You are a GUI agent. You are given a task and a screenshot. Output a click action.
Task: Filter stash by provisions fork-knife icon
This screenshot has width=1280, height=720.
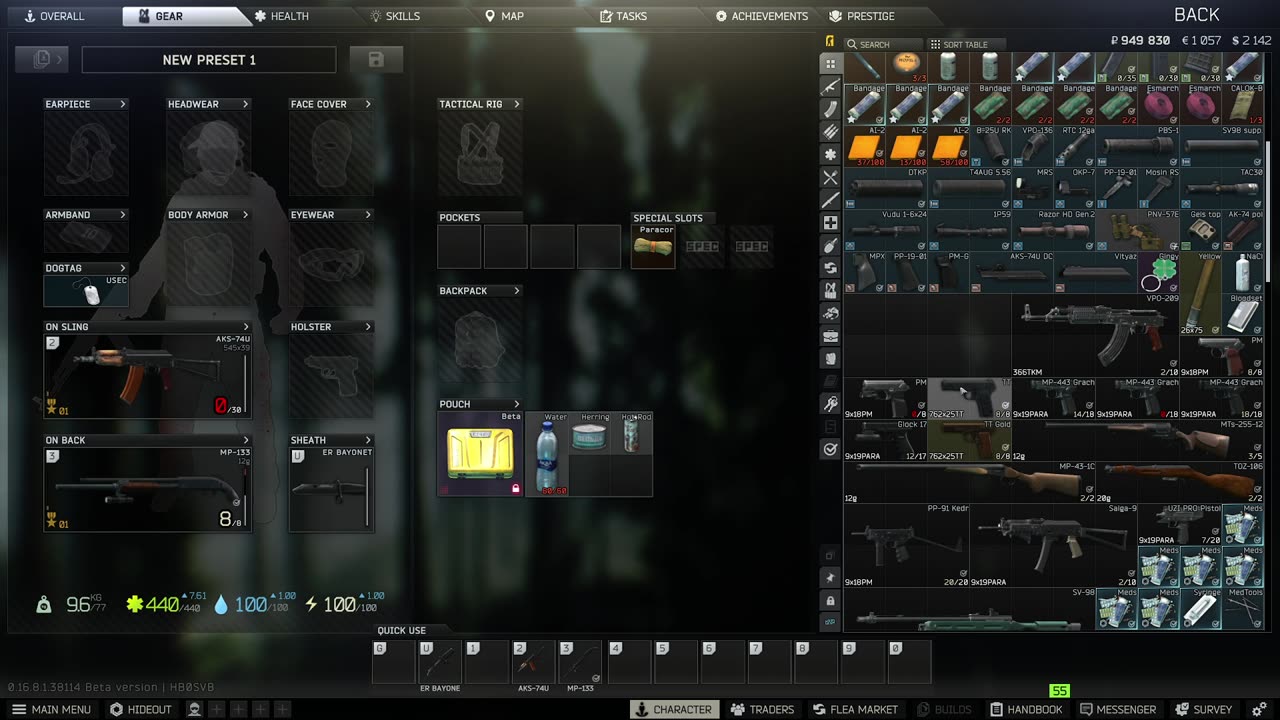[830, 178]
